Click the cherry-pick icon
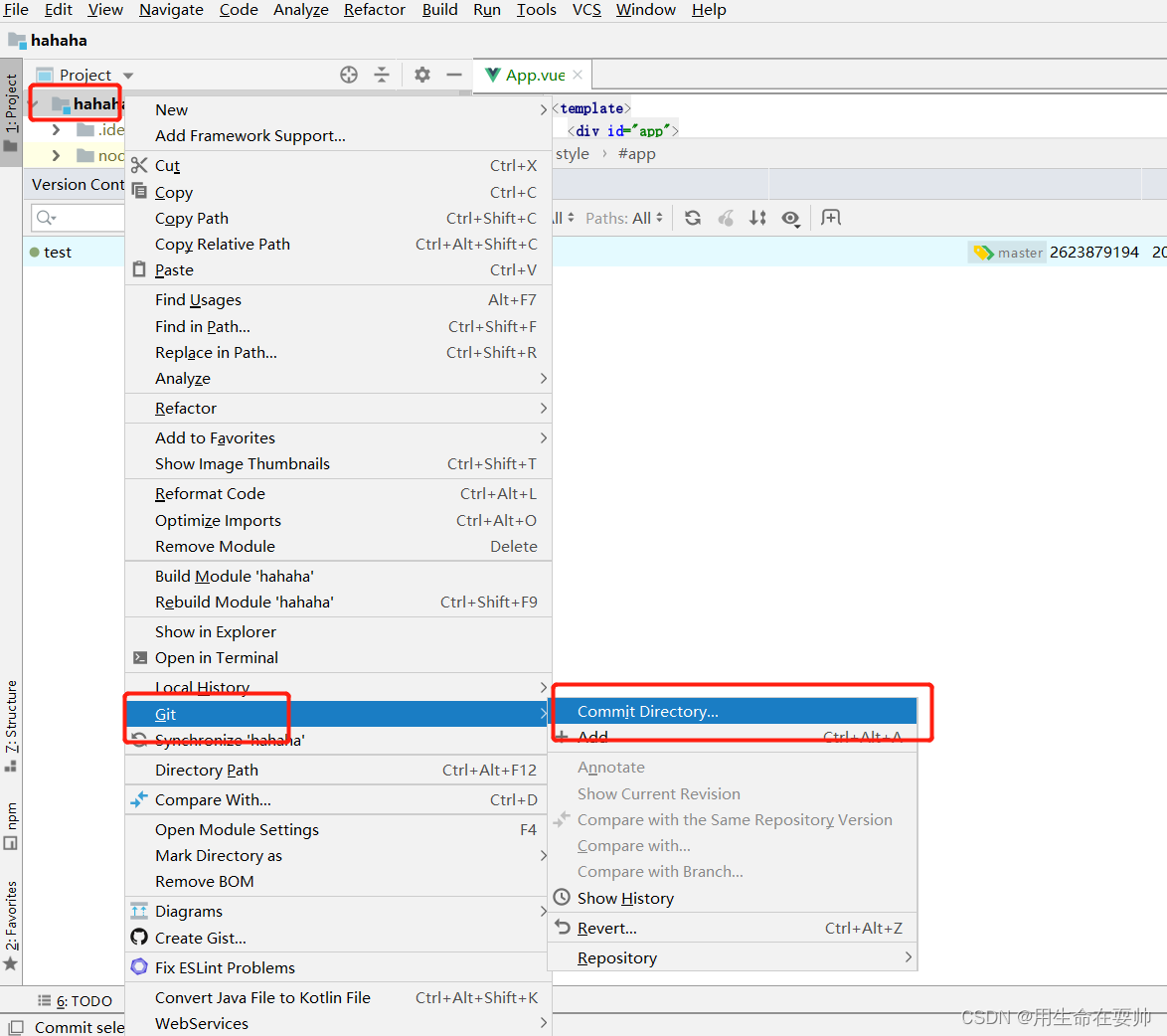 coord(726,218)
